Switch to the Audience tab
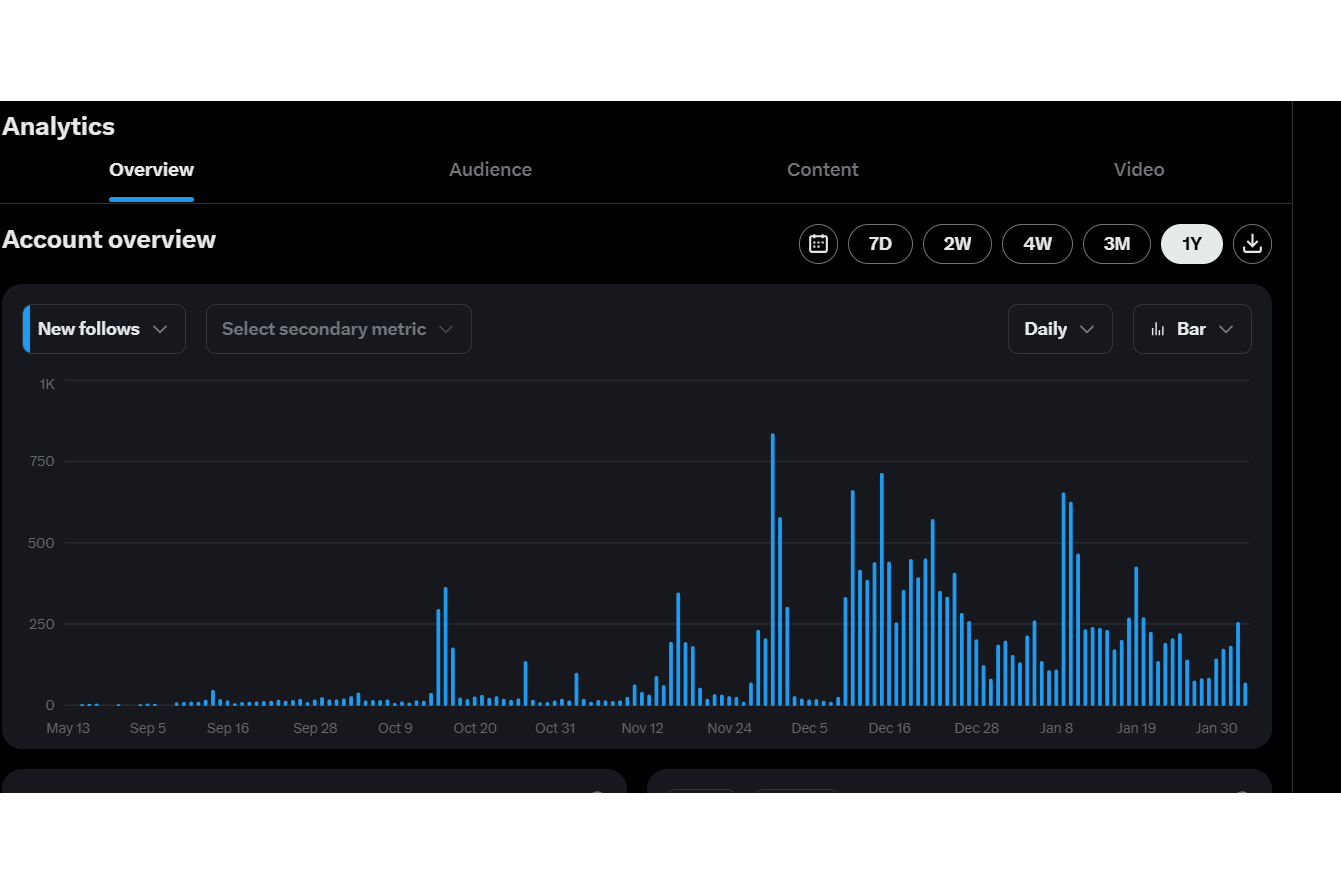Viewport: 1341px width, 894px height. click(490, 170)
